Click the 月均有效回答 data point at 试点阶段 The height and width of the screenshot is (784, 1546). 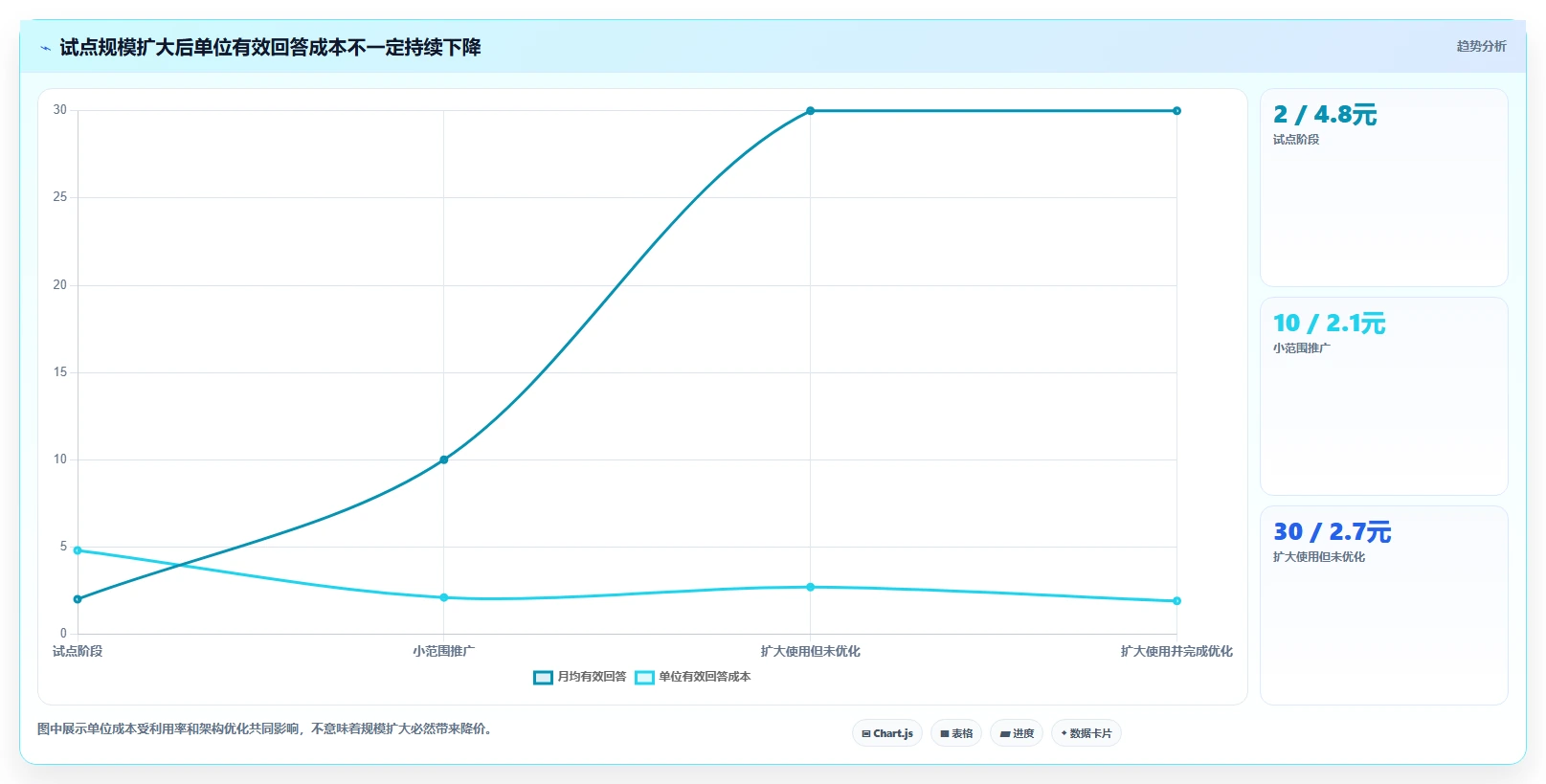click(x=78, y=599)
